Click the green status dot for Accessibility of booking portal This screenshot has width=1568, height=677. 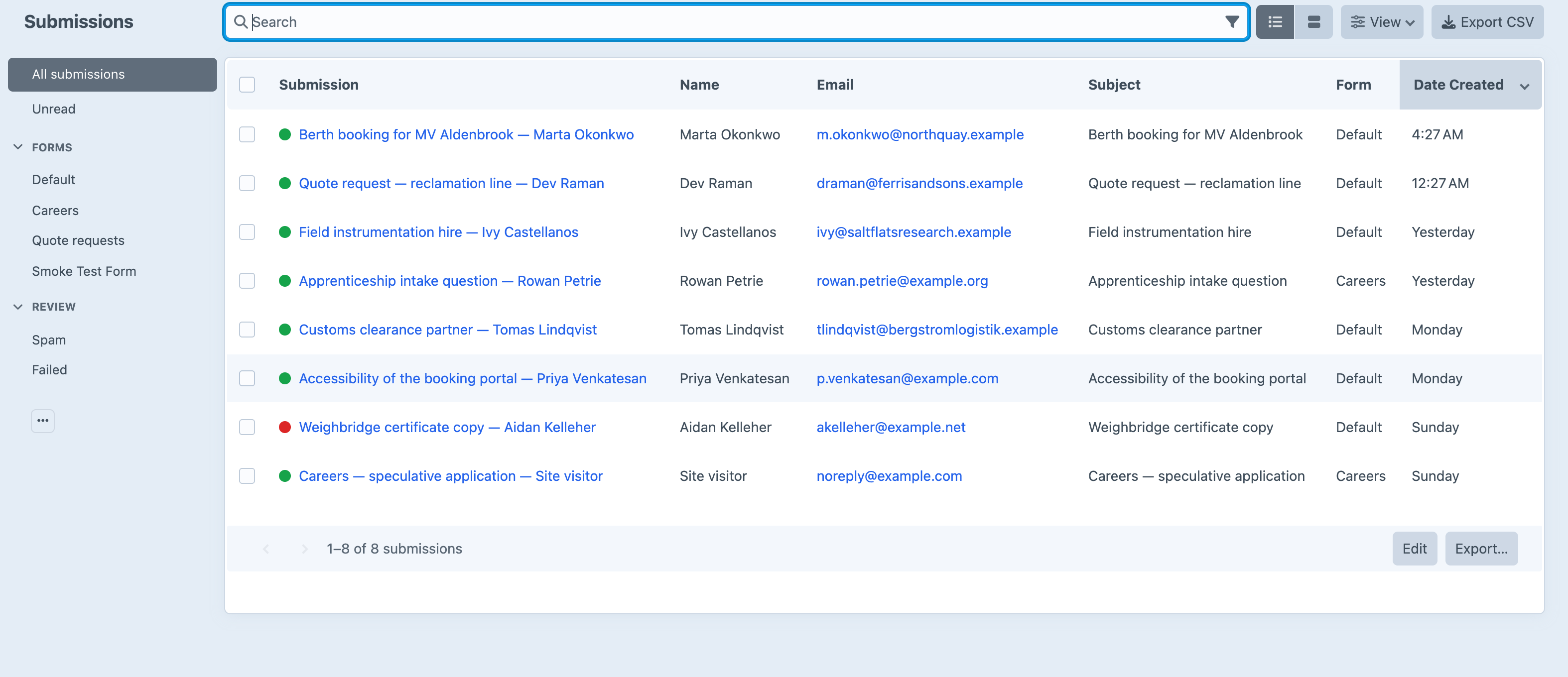(284, 378)
